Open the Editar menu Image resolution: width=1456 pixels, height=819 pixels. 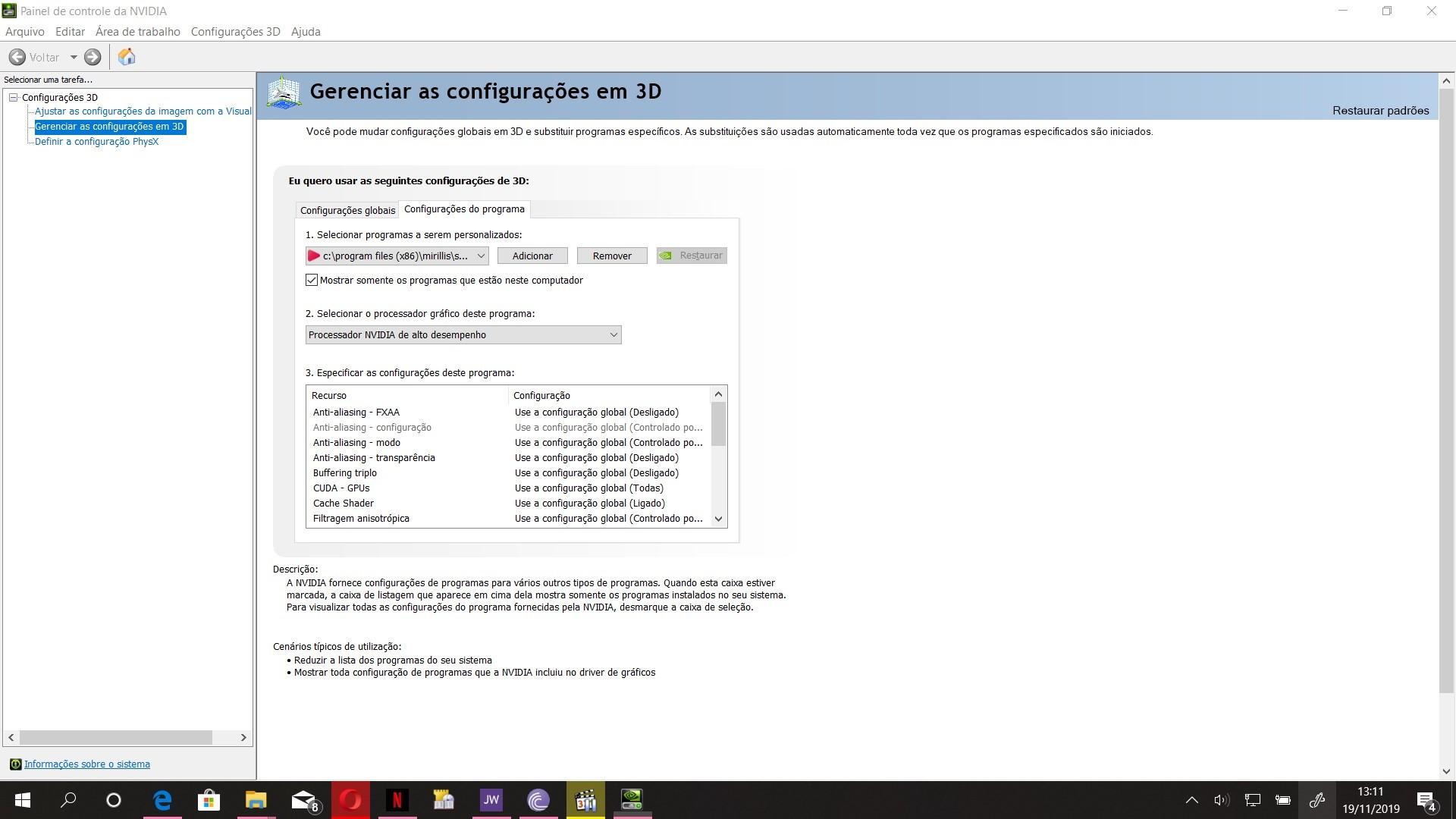[x=70, y=32]
